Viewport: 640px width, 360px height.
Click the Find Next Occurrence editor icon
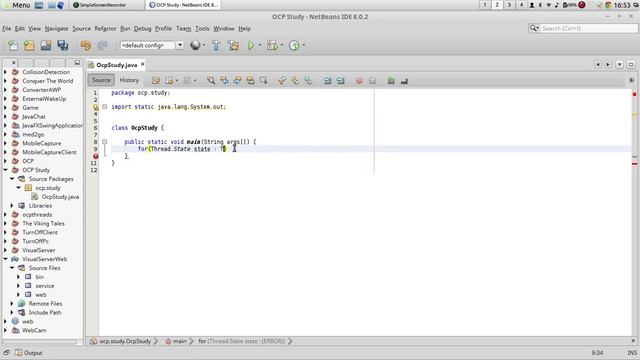(237, 80)
